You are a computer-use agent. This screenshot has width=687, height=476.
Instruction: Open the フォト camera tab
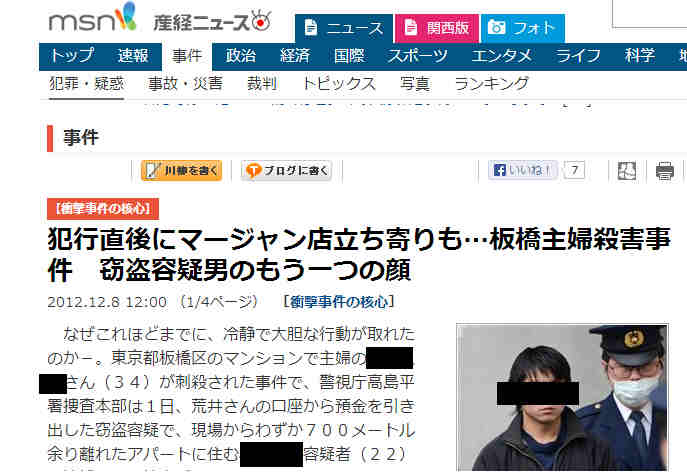(x=523, y=28)
